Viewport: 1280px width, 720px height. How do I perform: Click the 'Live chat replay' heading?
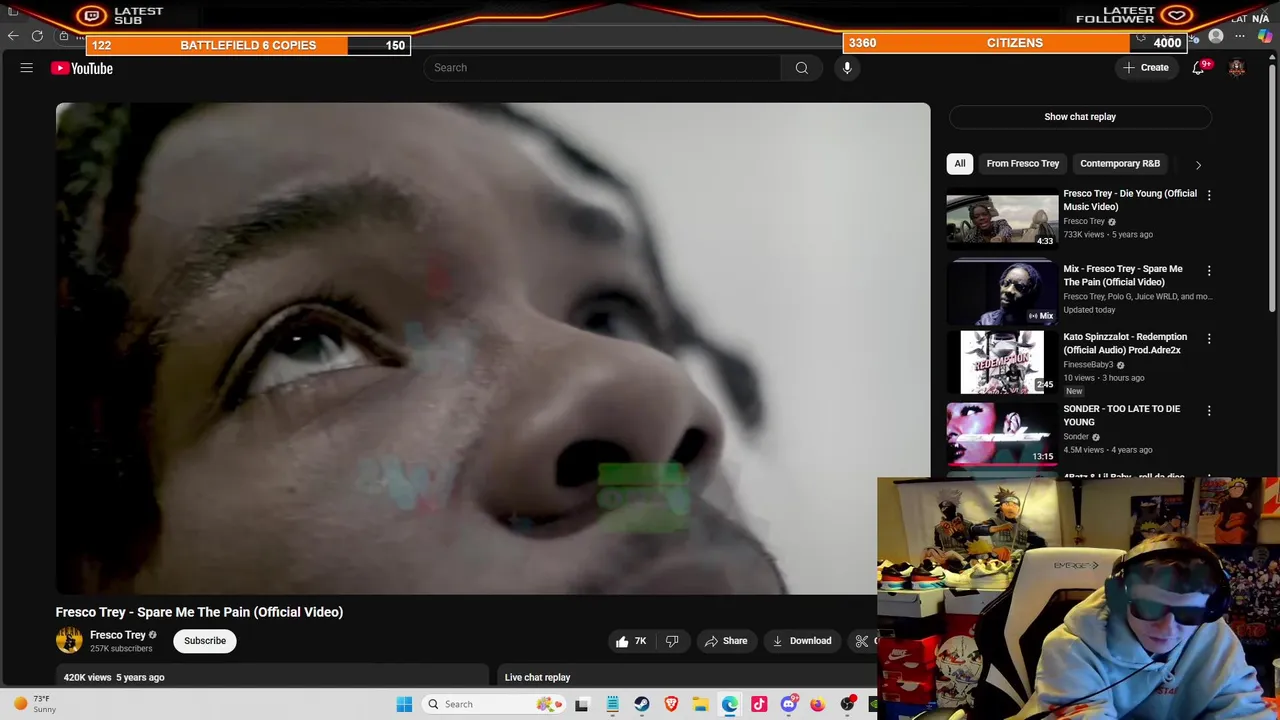(537, 677)
